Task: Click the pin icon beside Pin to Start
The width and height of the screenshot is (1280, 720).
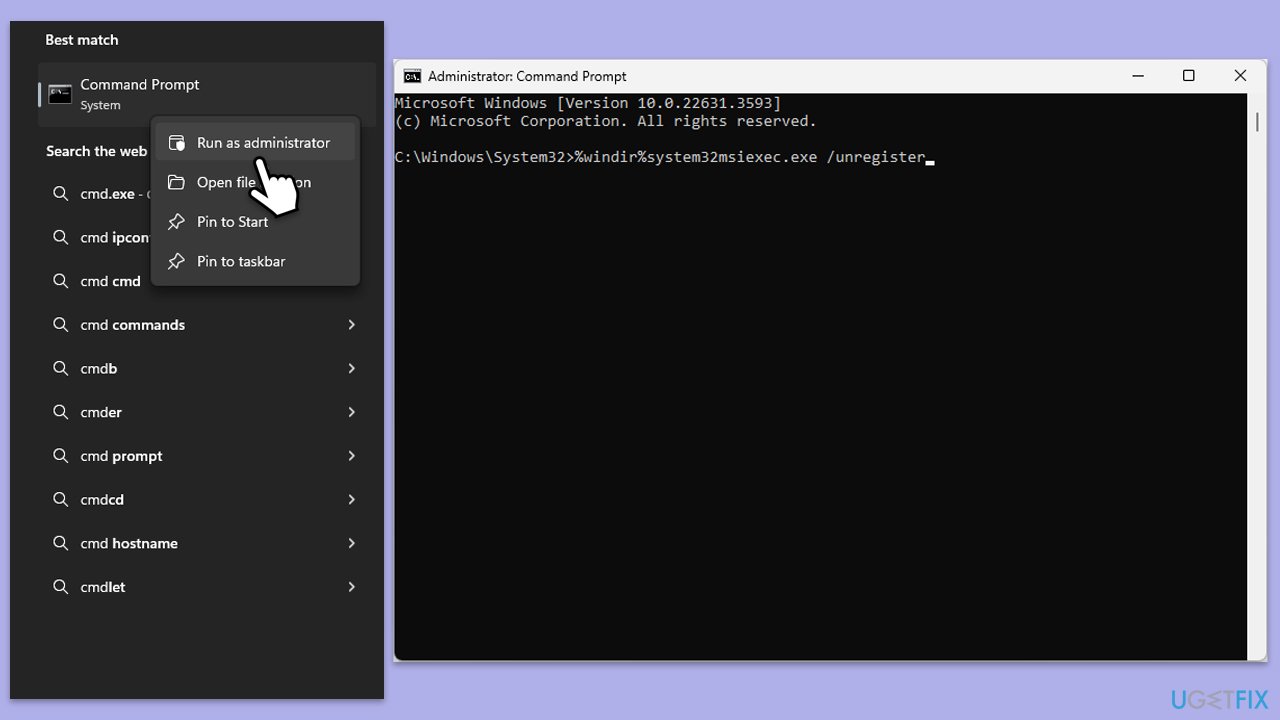Action: pyautogui.click(x=176, y=222)
